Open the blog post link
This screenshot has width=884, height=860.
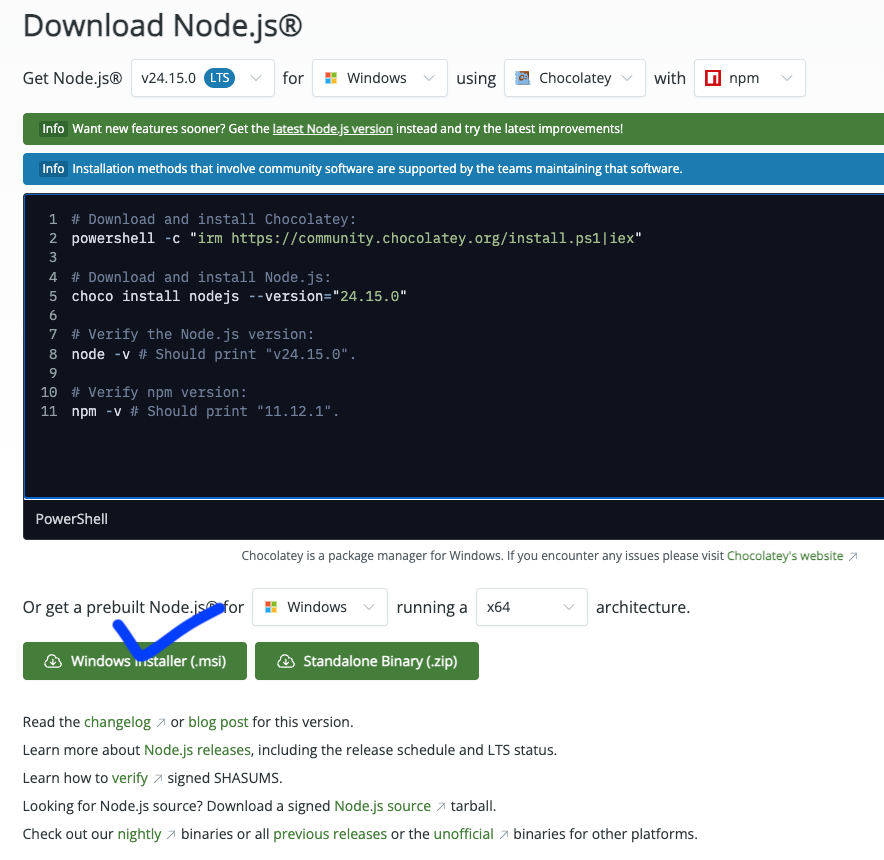[x=218, y=722]
